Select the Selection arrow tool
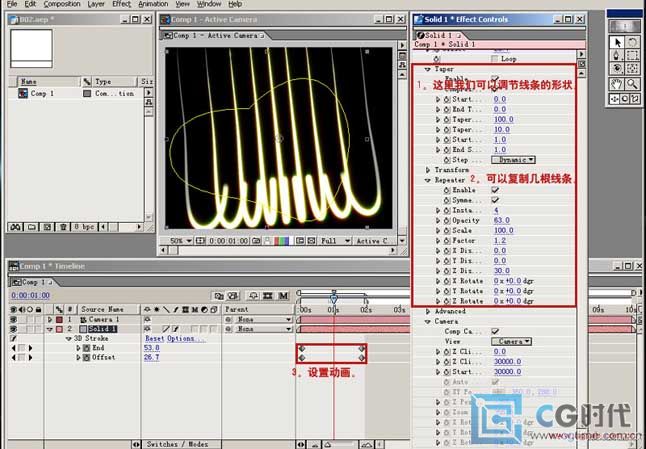This screenshot has width=646, height=449. (617, 43)
